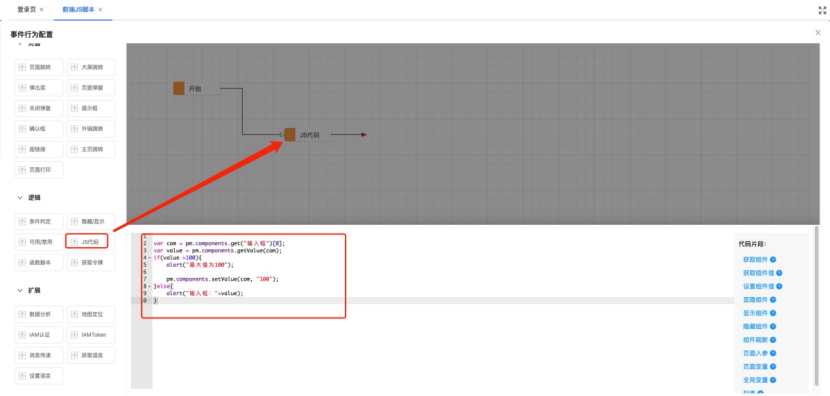830x396 pixels.
Task: Click the 开始 node on canvas
Action: pos(196,88)
